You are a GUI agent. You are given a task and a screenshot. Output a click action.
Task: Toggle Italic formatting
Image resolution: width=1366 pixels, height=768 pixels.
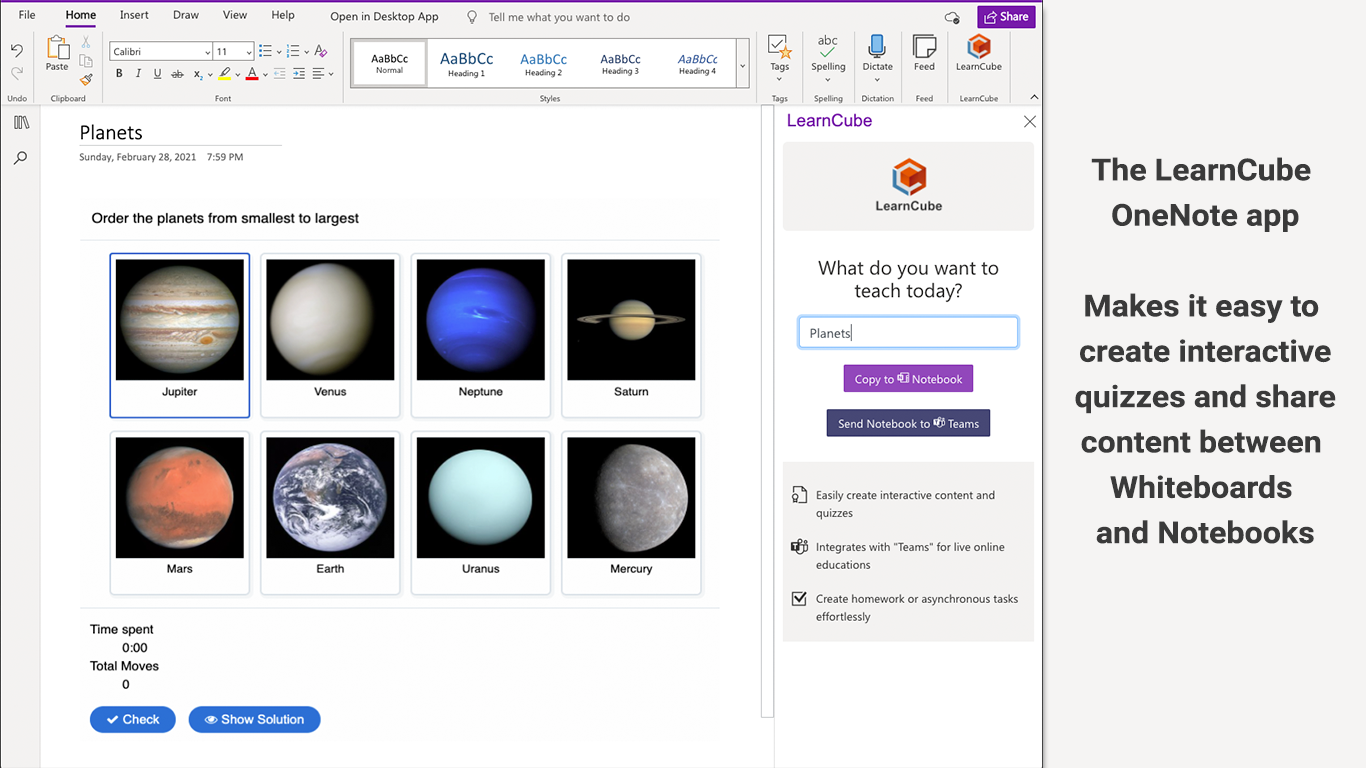(138, 74)
